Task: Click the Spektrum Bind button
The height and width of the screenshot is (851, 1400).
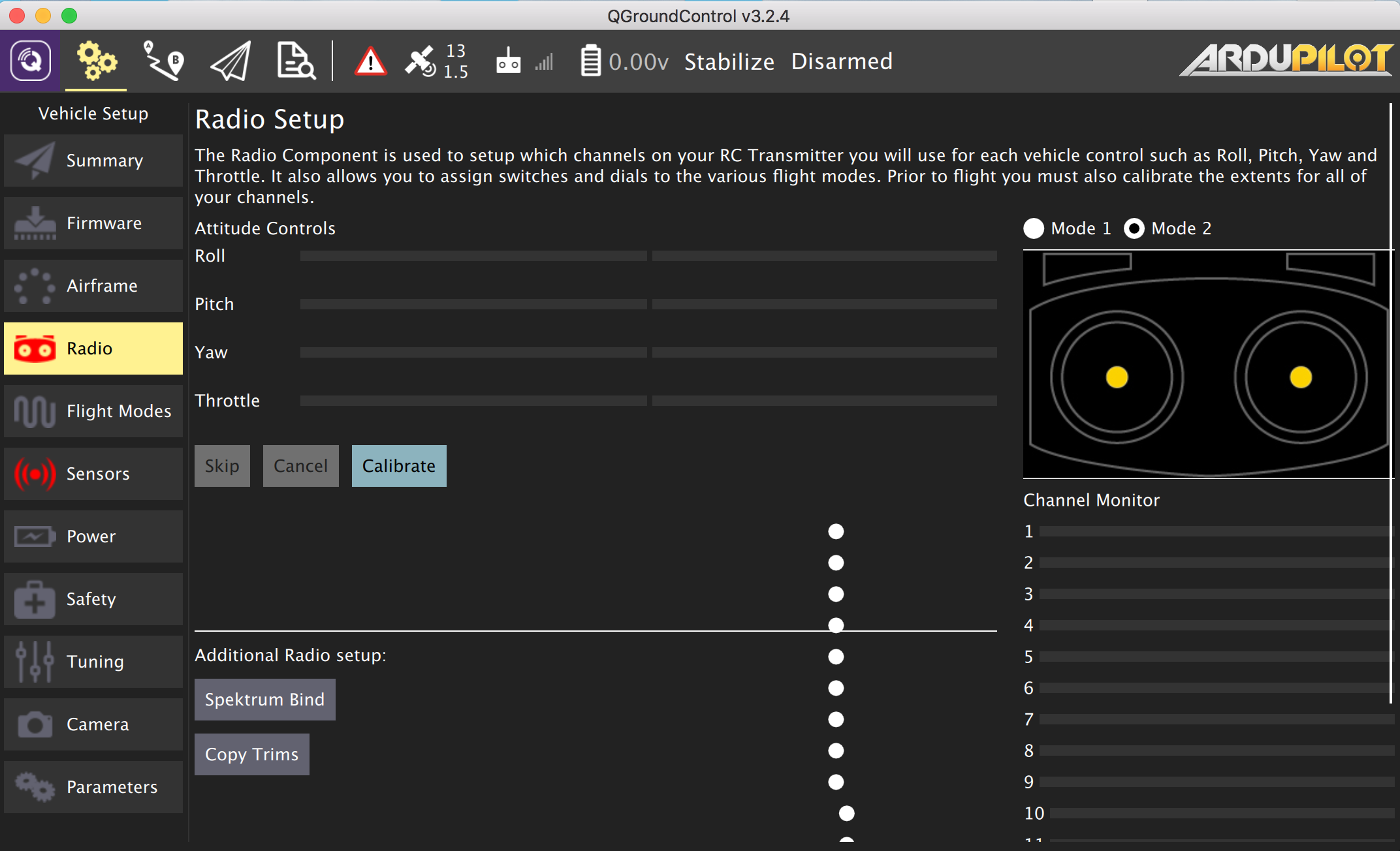Action: pyautogui.click(x=264, y=700)
